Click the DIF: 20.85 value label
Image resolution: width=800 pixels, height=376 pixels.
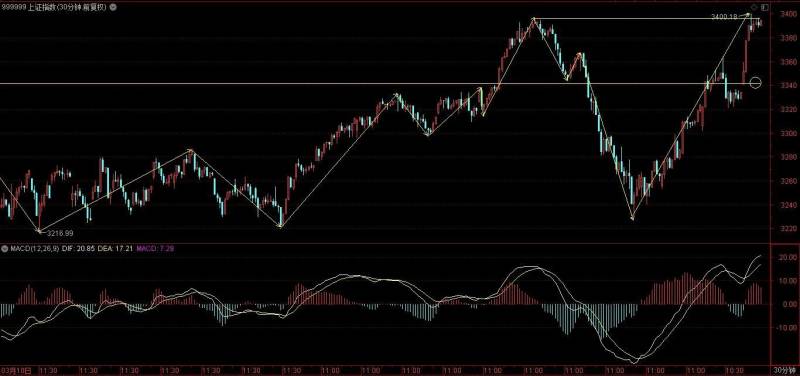point(79,248)
